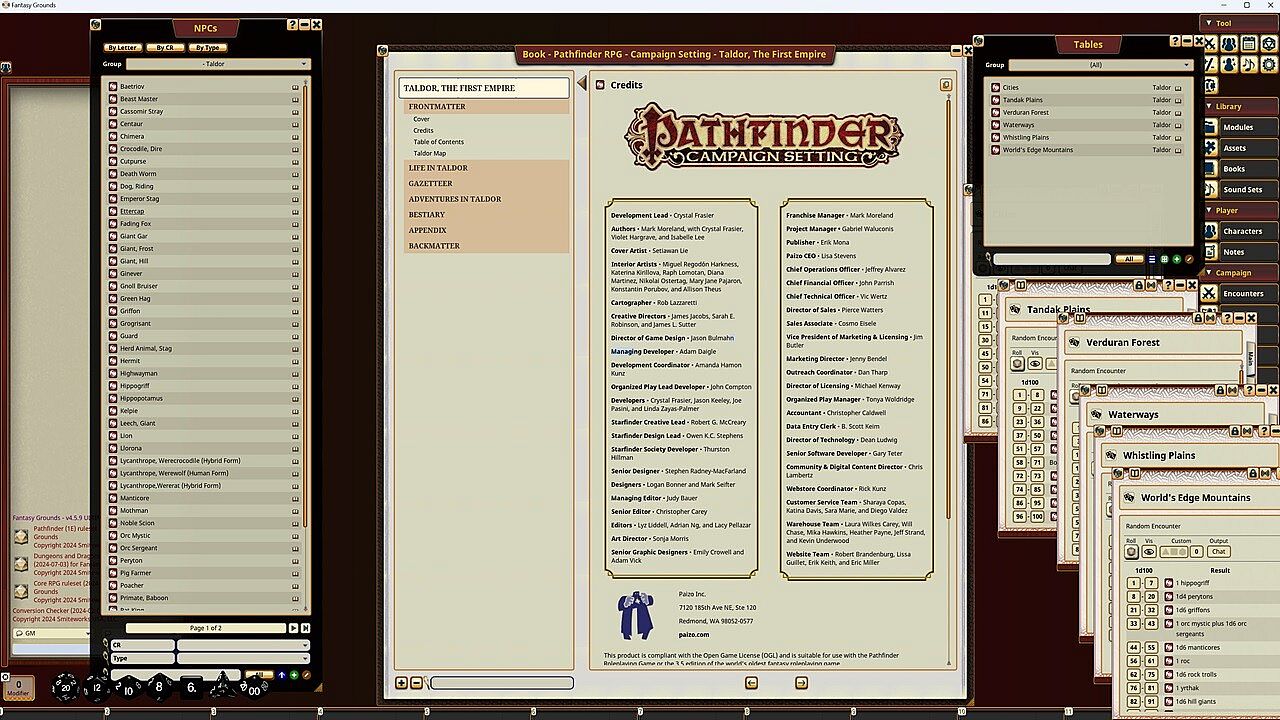Toggle visibility eye in Tandak Plains table
1280x720 pixels.
(1037, 364)
